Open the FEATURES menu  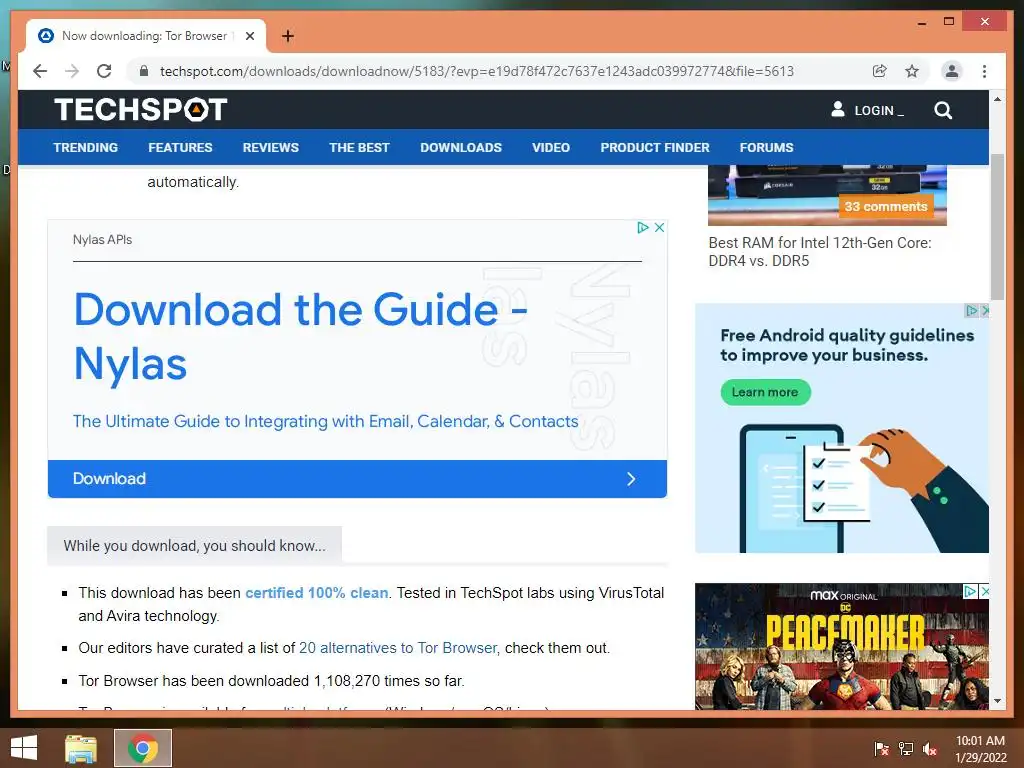click(x=180, y=148)
